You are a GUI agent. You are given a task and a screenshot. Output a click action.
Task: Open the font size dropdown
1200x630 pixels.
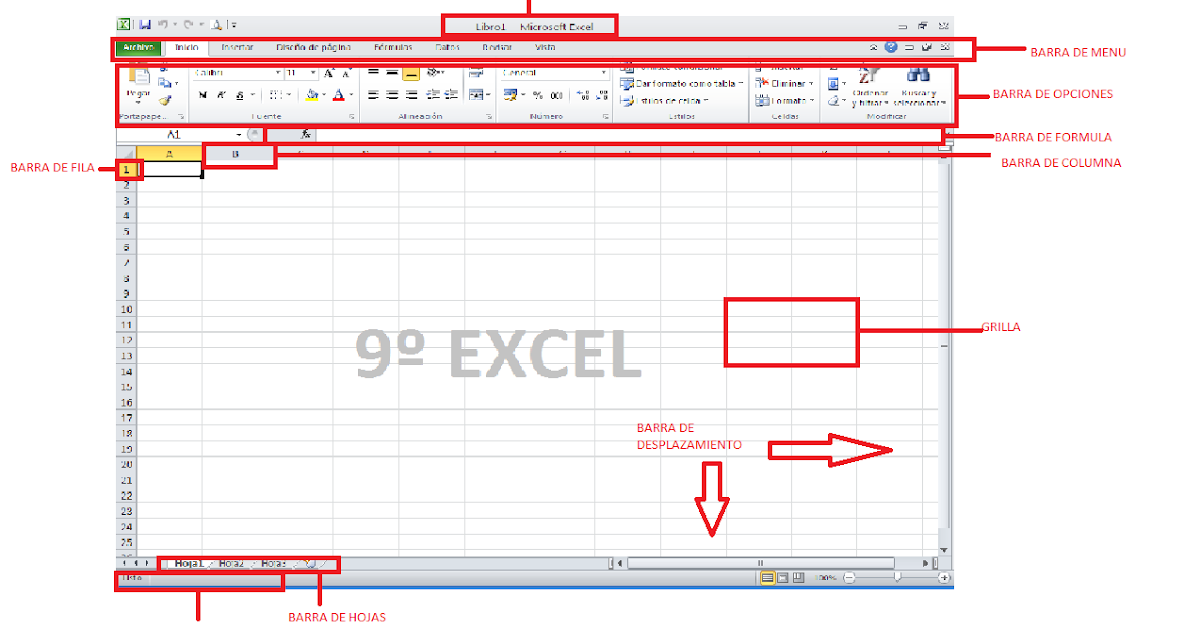(312, 72)
